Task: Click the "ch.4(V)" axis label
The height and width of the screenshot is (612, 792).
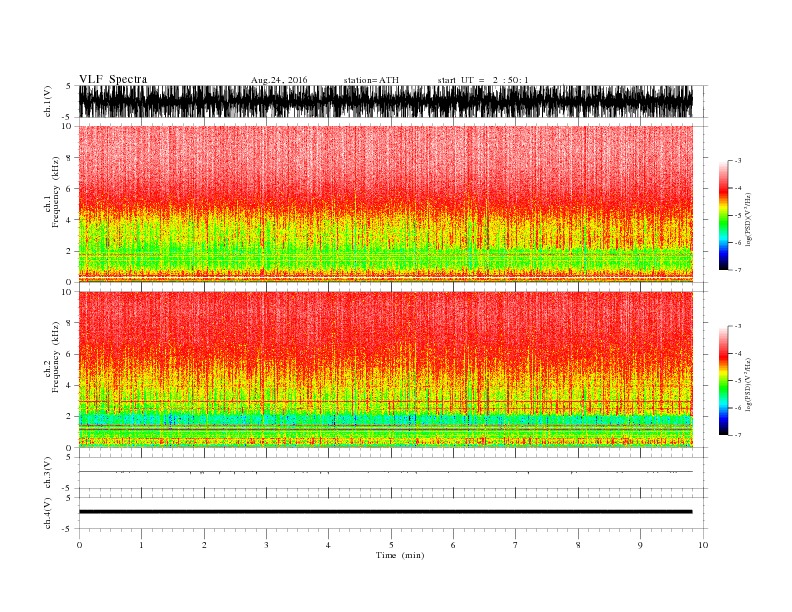Action: tap(48, 513)
